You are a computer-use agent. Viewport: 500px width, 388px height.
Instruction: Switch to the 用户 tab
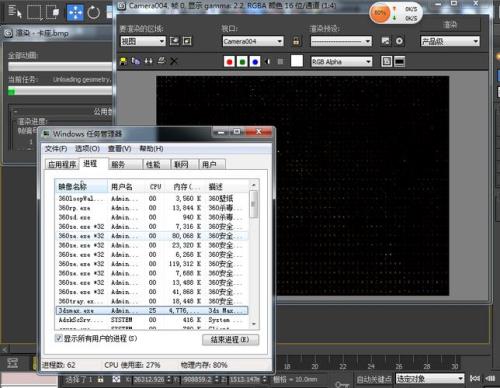[212, 164]
